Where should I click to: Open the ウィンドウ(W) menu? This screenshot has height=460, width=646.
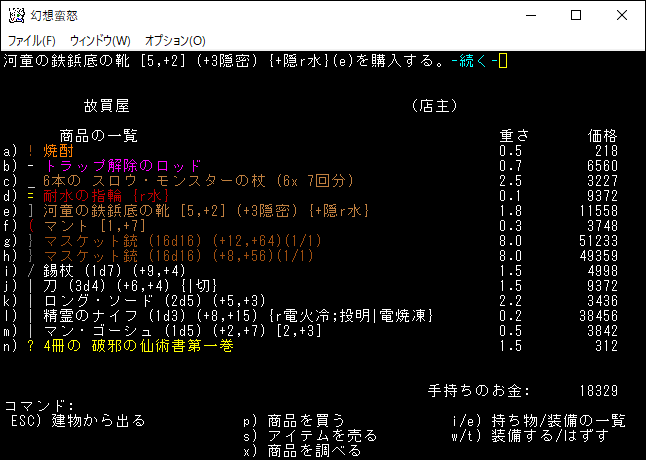point(100,40)
